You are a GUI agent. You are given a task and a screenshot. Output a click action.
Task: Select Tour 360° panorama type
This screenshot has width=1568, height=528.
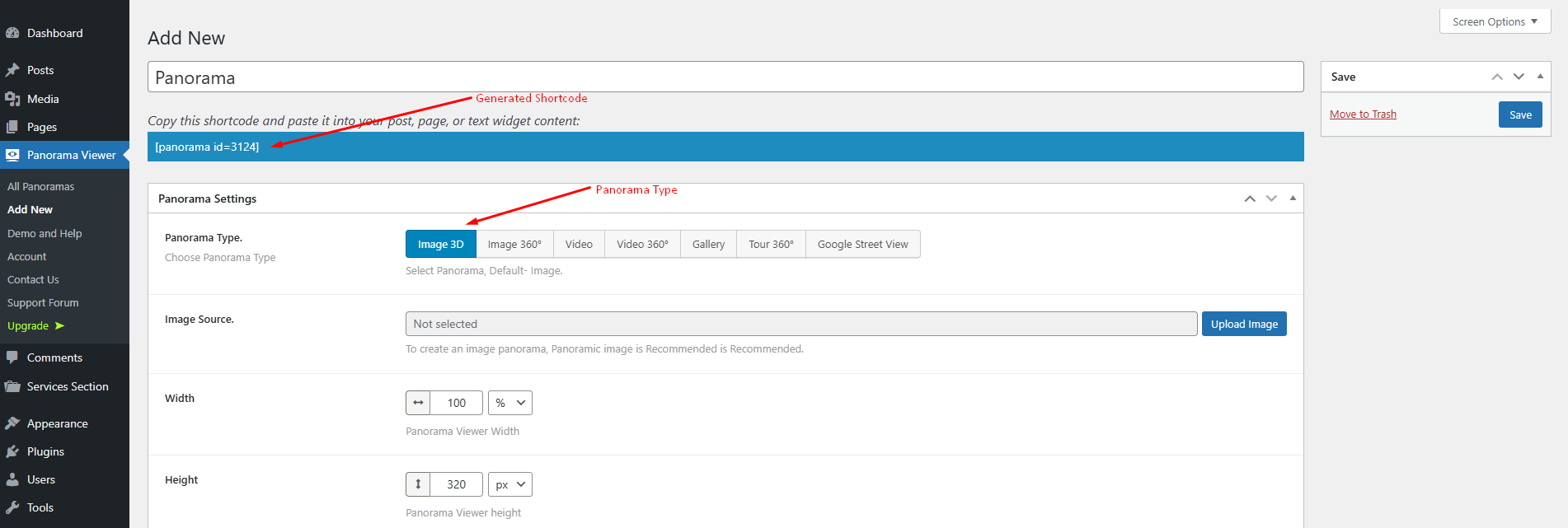[771, 244]
